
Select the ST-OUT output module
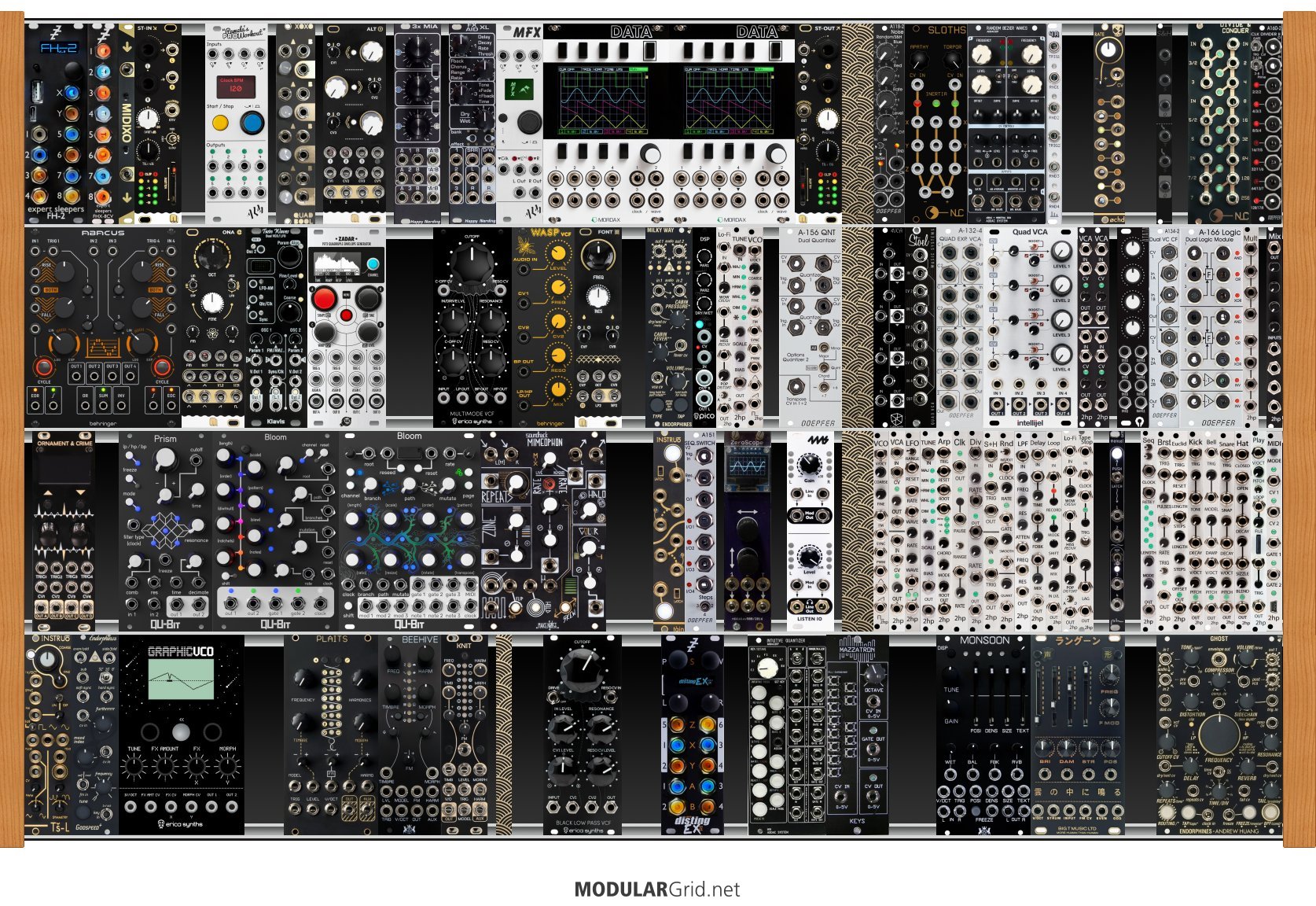click(x=818, y=123)
